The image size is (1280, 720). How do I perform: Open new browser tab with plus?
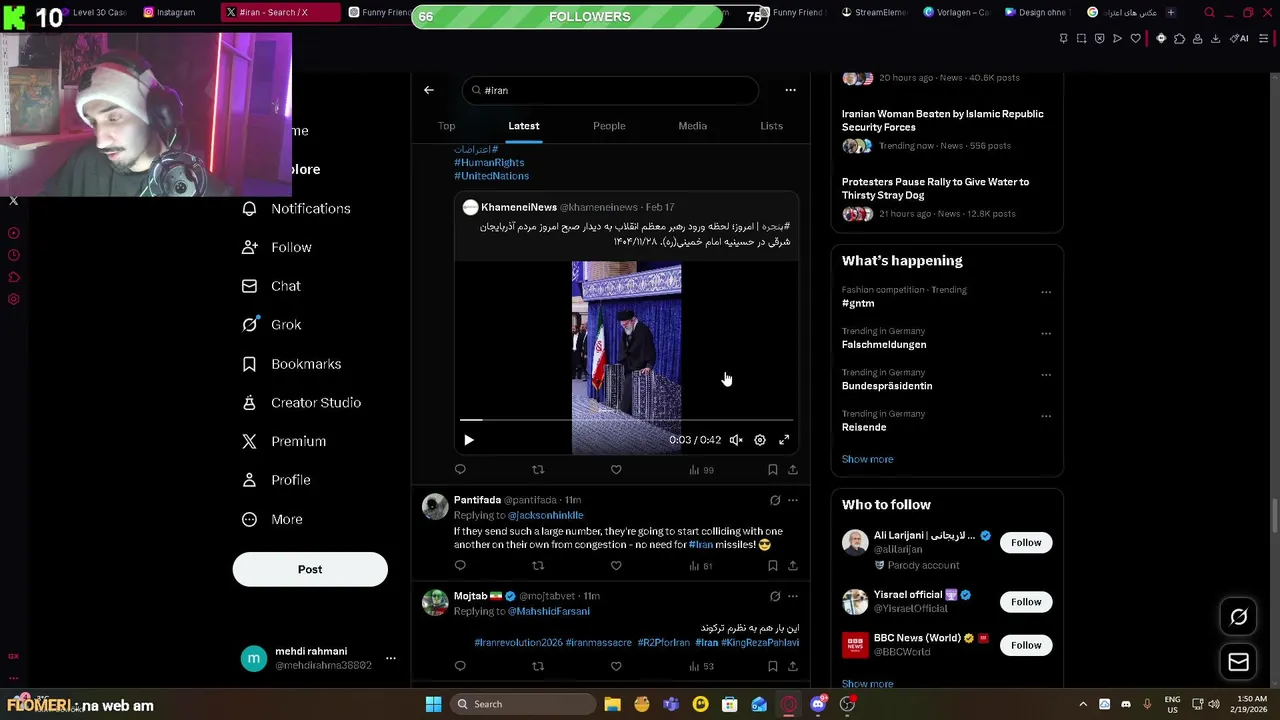[1171, 12]
